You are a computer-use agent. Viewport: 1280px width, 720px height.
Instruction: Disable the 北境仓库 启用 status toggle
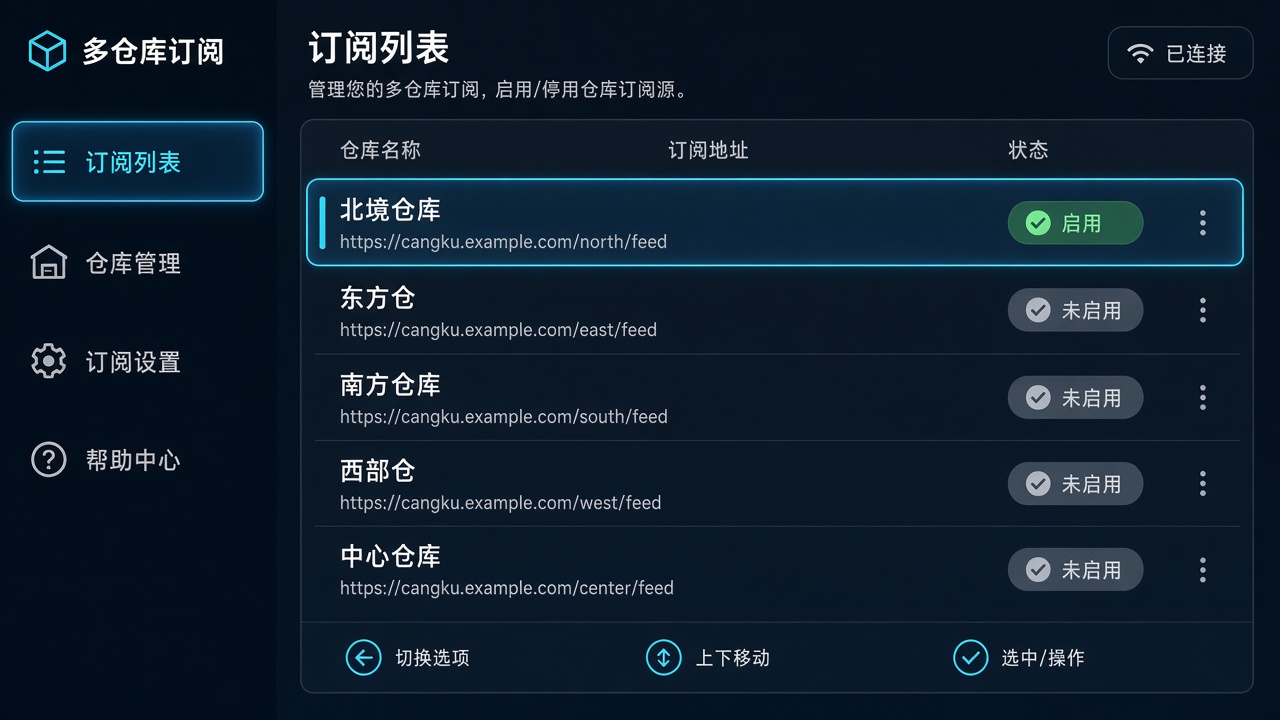(x=1075, y=223)
